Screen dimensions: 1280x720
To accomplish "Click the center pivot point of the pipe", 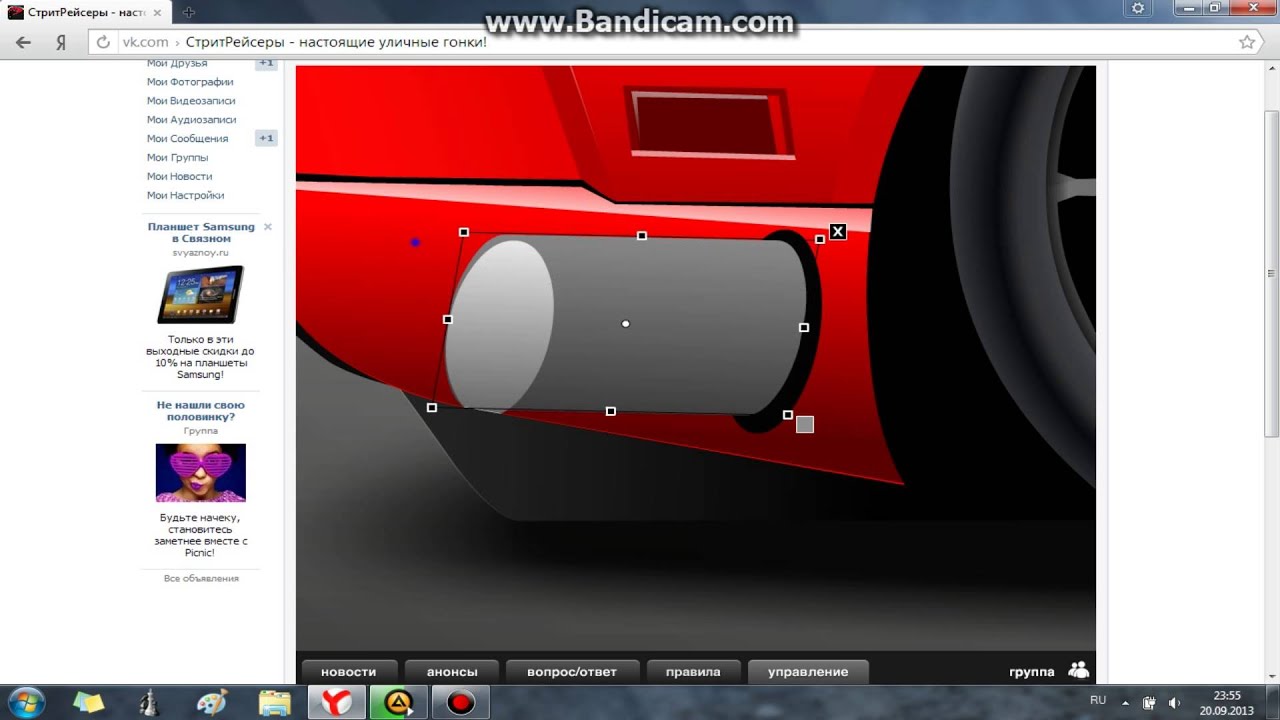I will click(626, 324).
